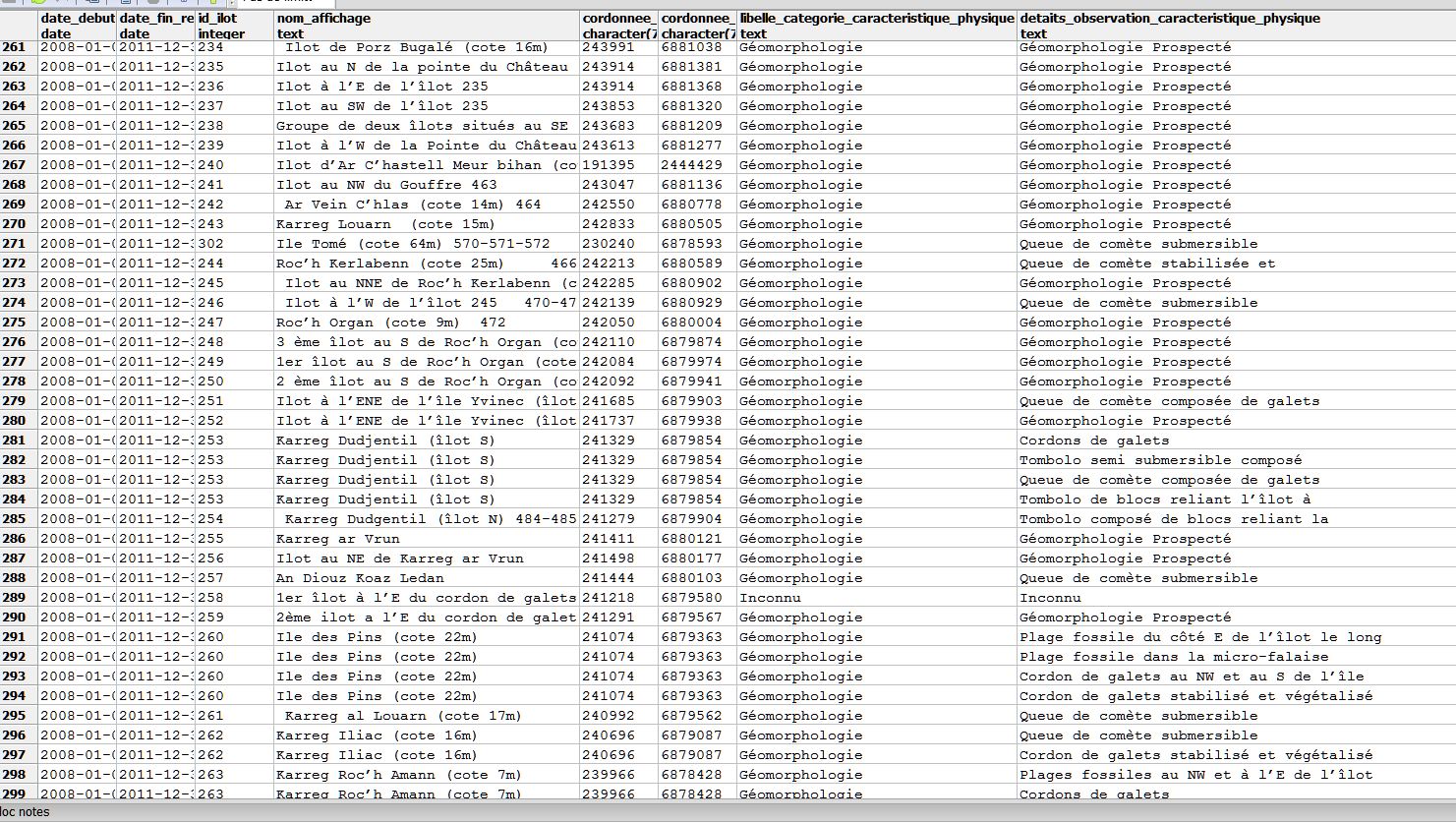
Task: Click the grid's top-left select-all corner cell
Action: pos(19,26)
